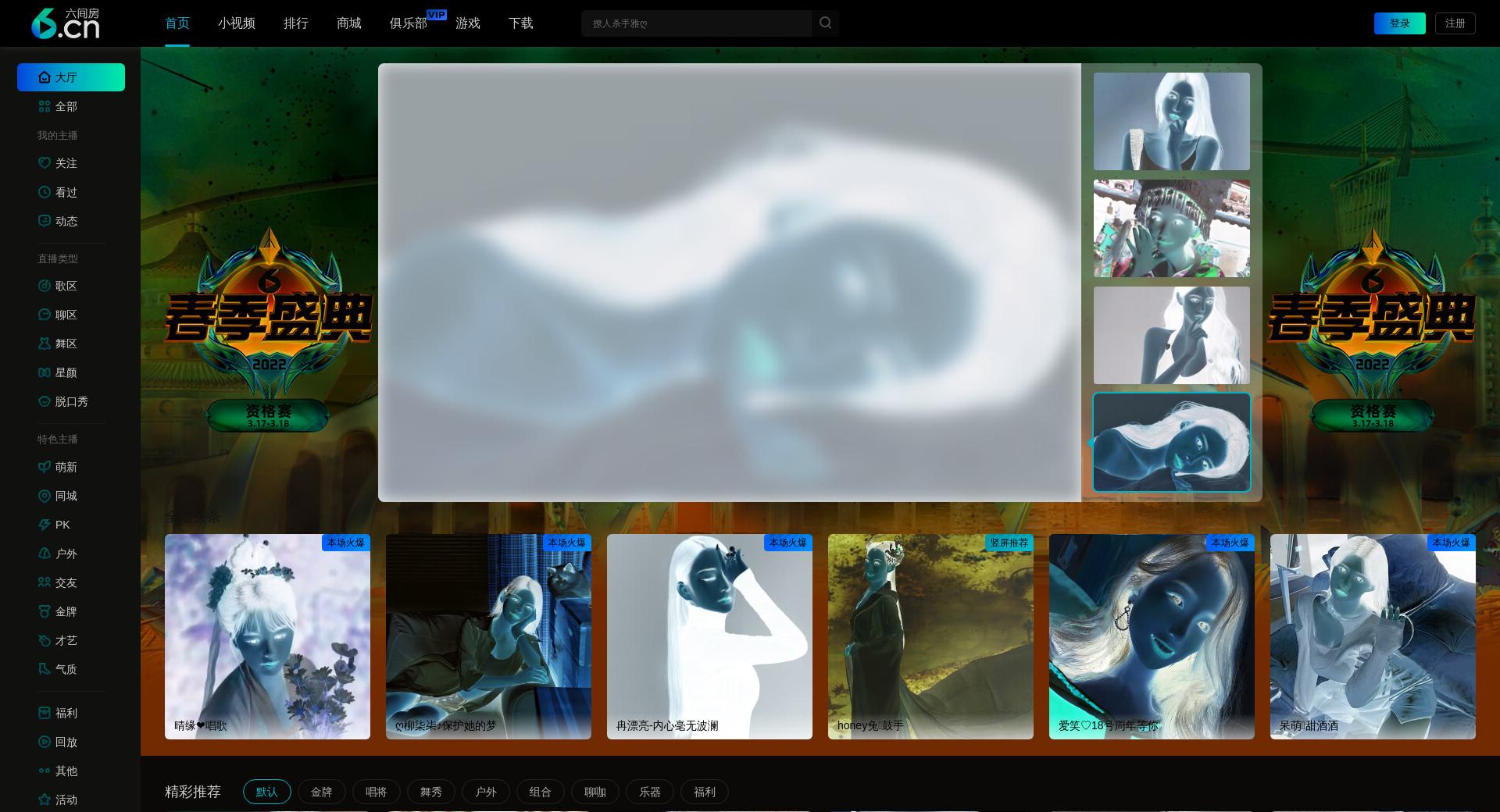Focus the search input field
This screenshot has height=812, width=1500.
click(696, 23)
